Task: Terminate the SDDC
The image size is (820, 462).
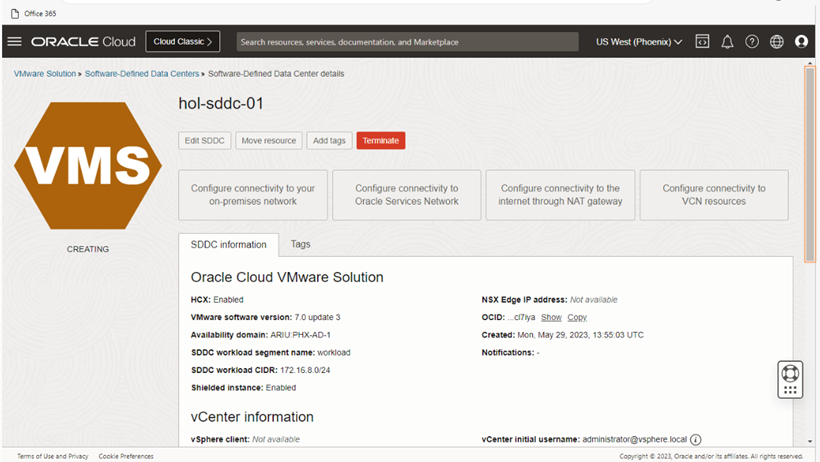Action: (x=381, y=141)
